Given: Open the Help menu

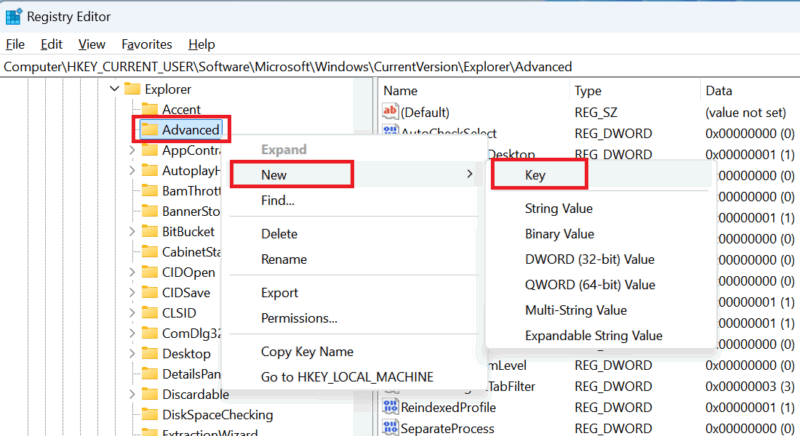Looking at the screenshot, I should [x=202, y=44].
